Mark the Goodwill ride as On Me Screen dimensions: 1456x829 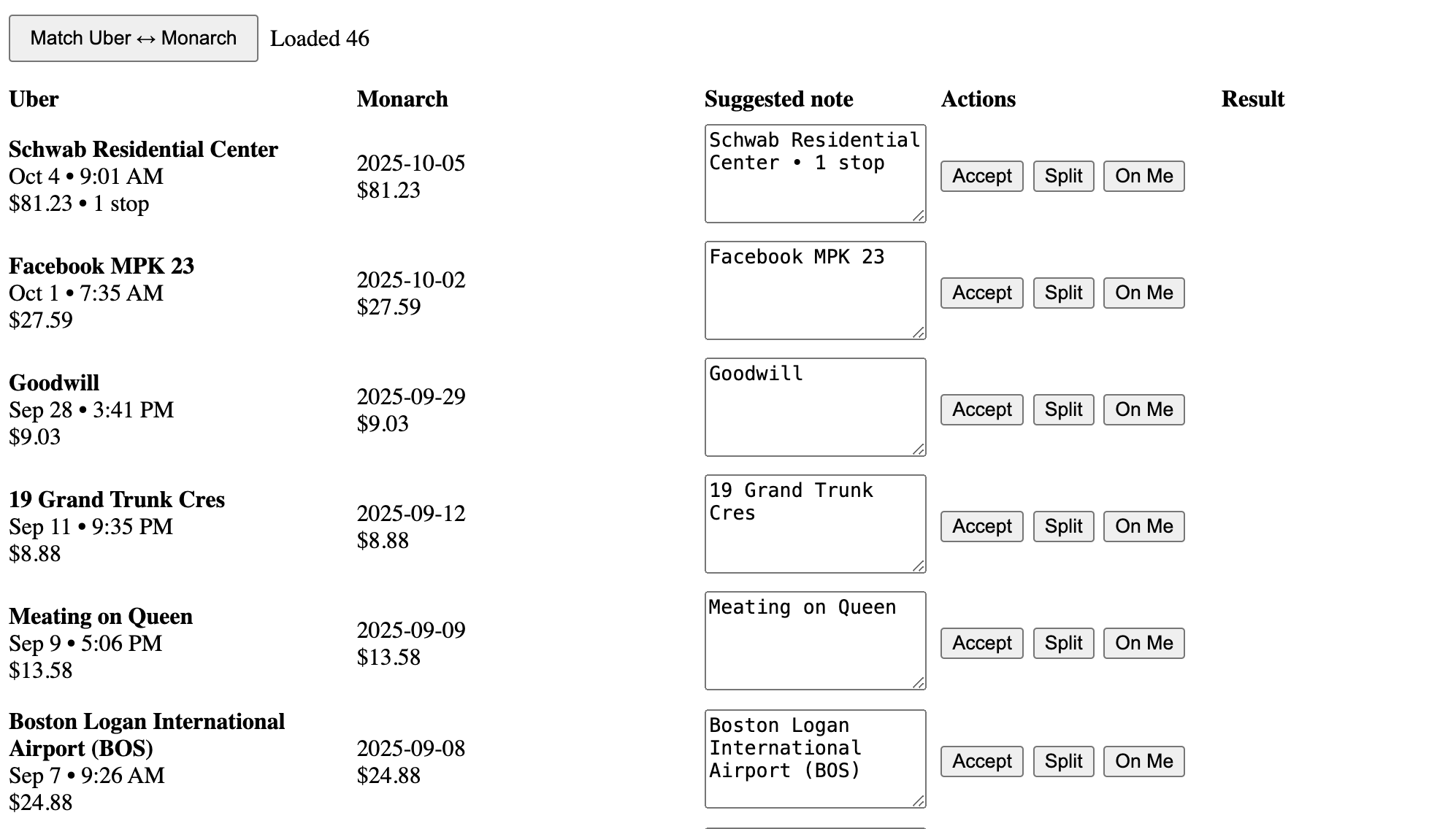[x=1143, y=410]
